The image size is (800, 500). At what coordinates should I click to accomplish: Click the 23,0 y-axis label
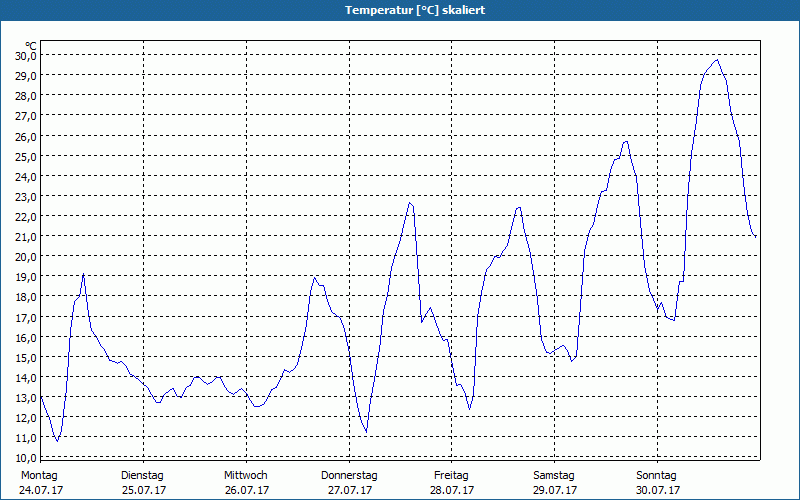[x=26, y=197]
